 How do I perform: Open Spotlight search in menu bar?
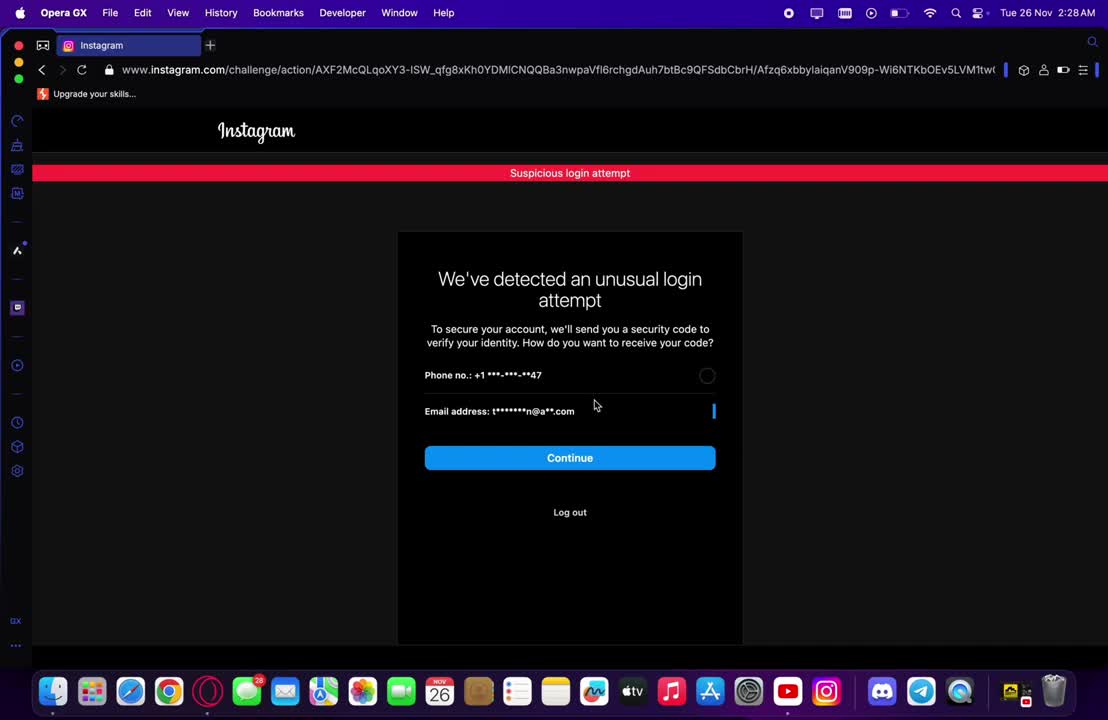pos(956,13)
